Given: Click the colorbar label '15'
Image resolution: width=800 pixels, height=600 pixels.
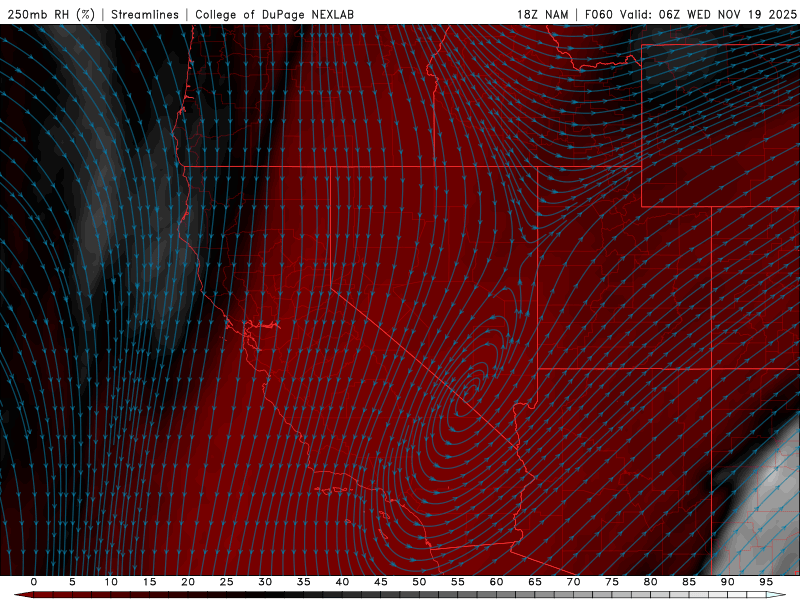Looking at the screenshot, I should (149, 582).
